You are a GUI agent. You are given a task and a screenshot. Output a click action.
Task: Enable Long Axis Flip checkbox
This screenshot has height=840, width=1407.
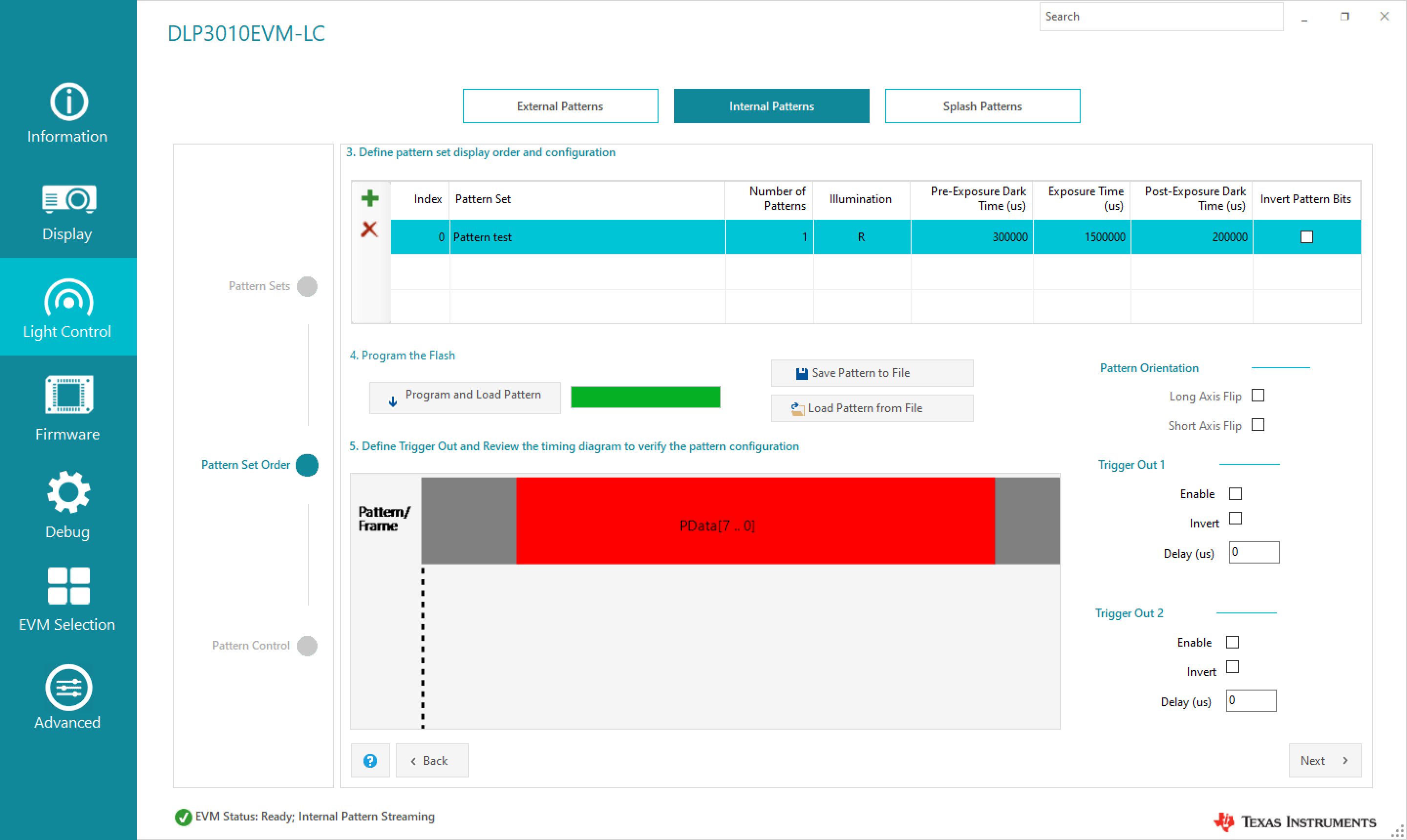1258,395
